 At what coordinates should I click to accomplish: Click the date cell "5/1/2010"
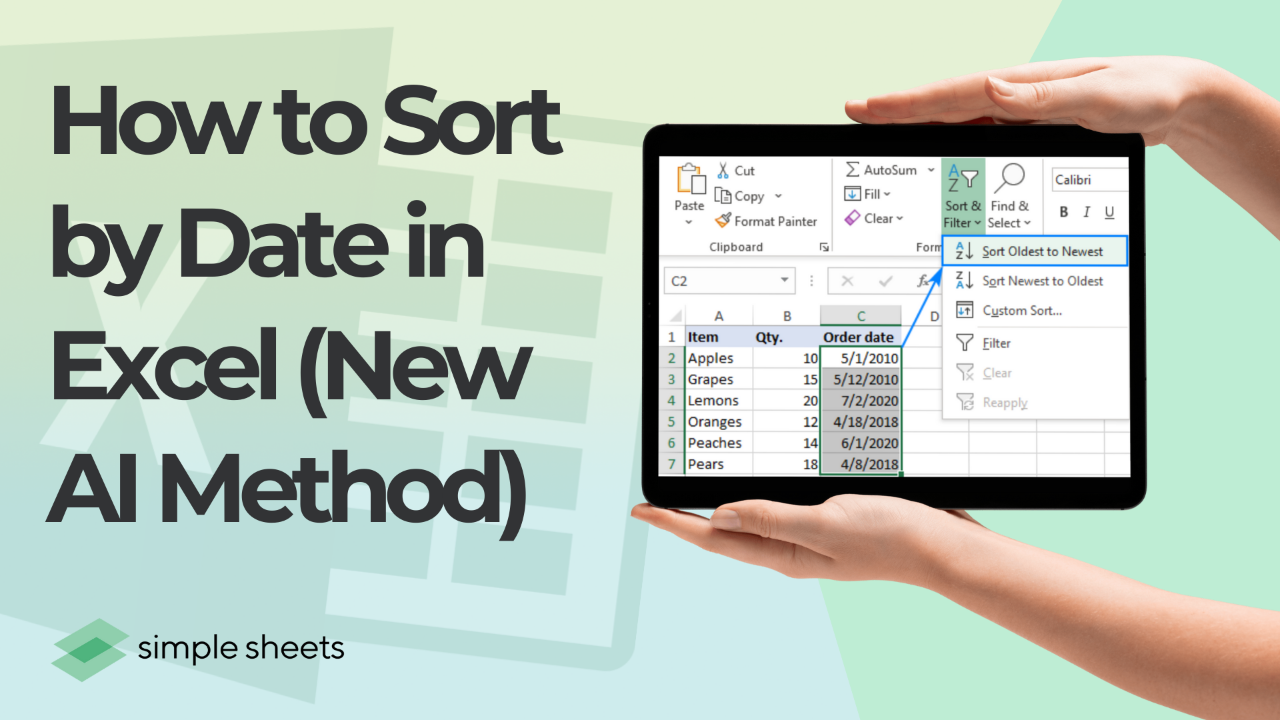(860, 358)
